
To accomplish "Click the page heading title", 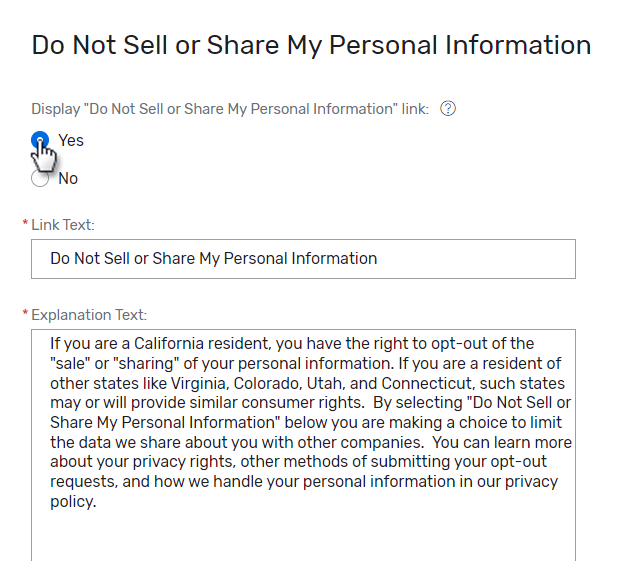I will click(x=311, y=45).
